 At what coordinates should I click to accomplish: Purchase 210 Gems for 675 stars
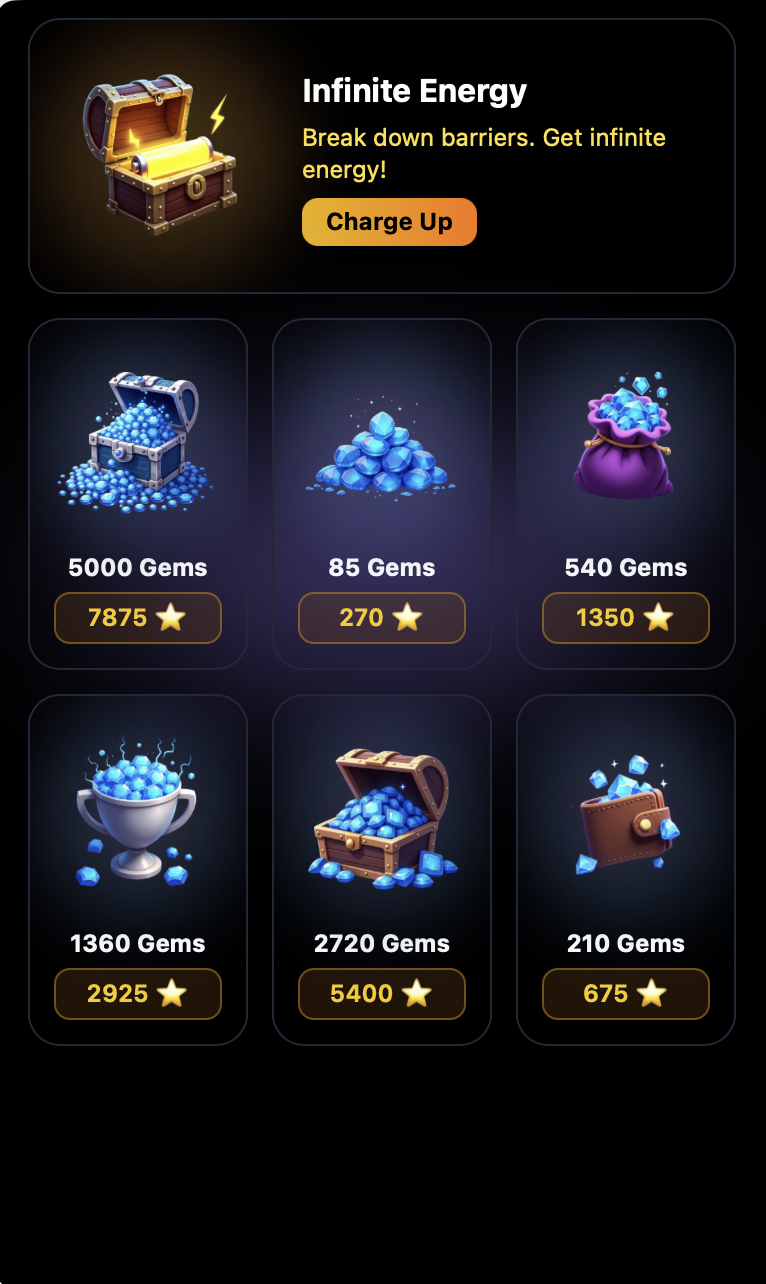626,994
